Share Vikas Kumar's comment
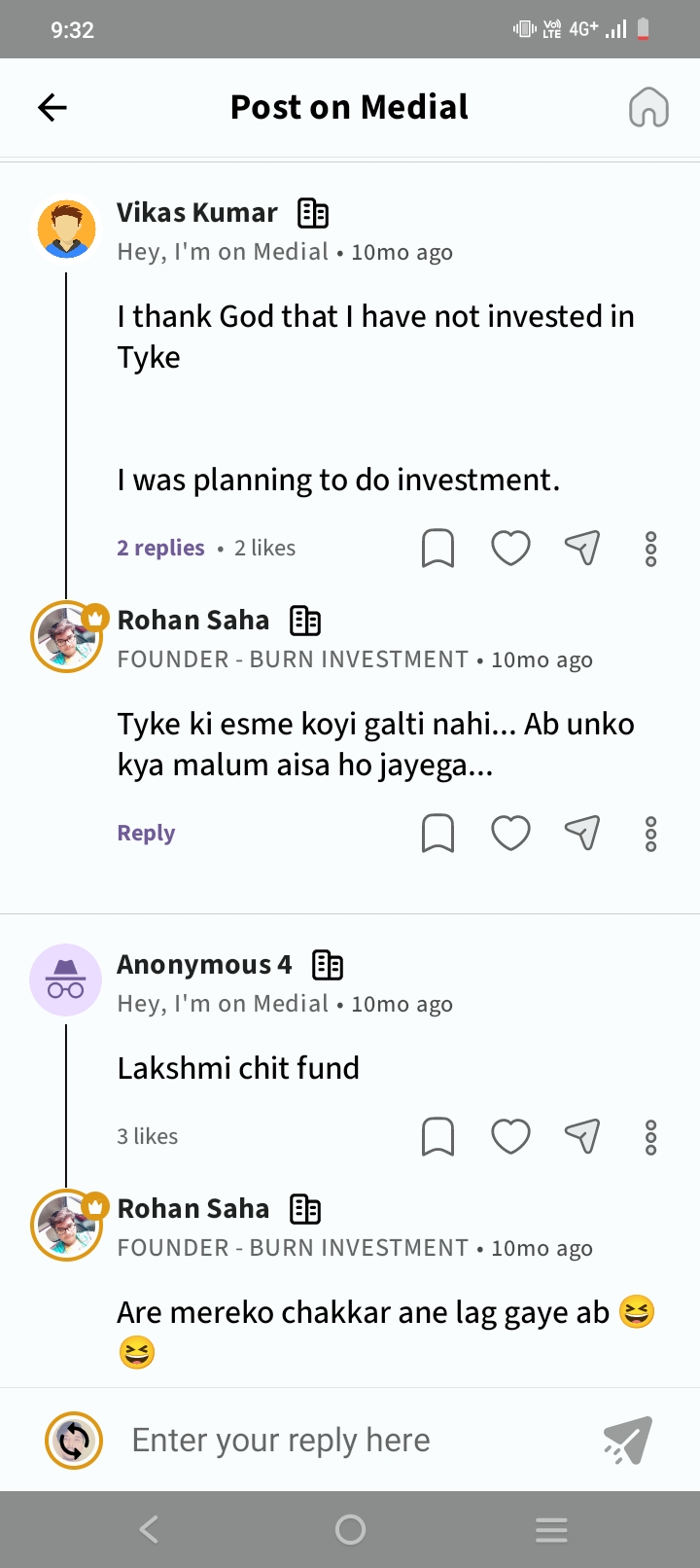Image resolution: width=700 pixels, height=1568 pixels. click(x=581, y=549)
